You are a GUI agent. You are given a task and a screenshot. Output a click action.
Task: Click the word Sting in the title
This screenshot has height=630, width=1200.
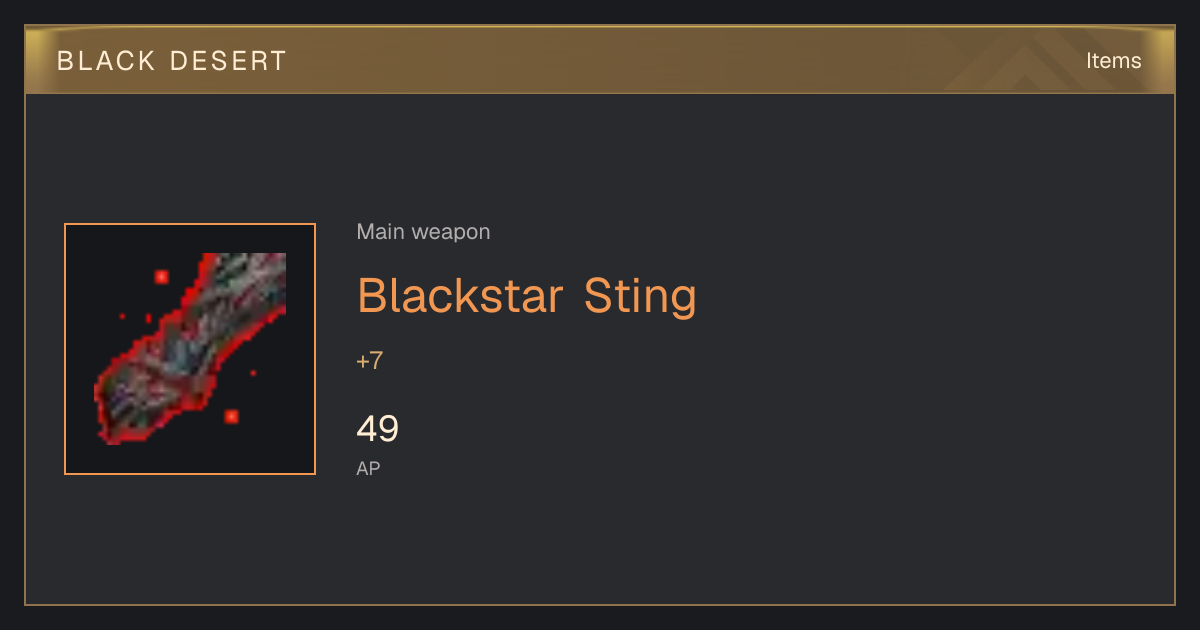[640, 296]
